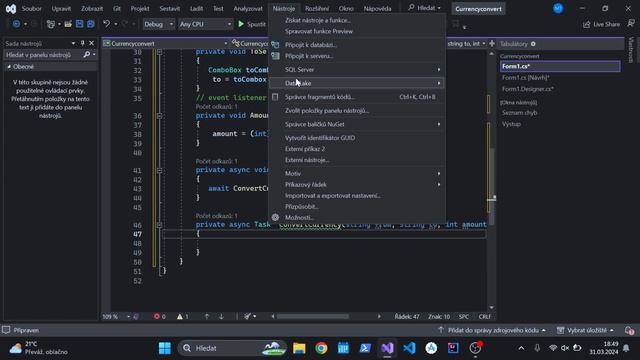Expand the undo history dropdown arrow

click(116, 24)
